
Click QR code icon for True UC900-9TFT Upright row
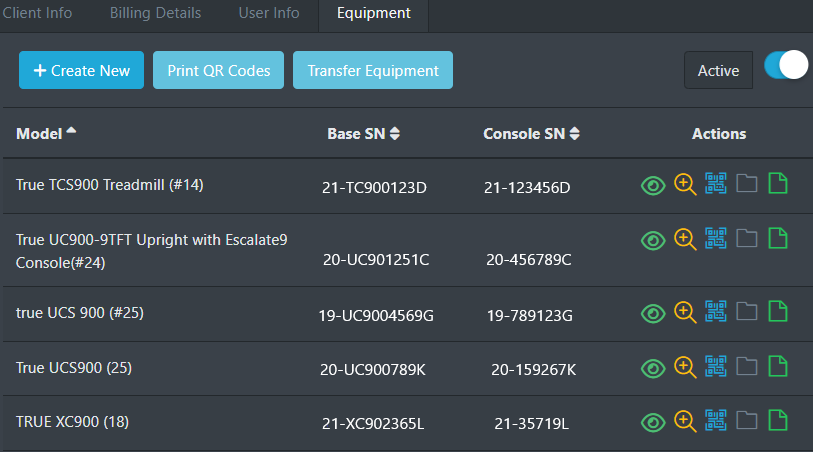pos(715,239)
